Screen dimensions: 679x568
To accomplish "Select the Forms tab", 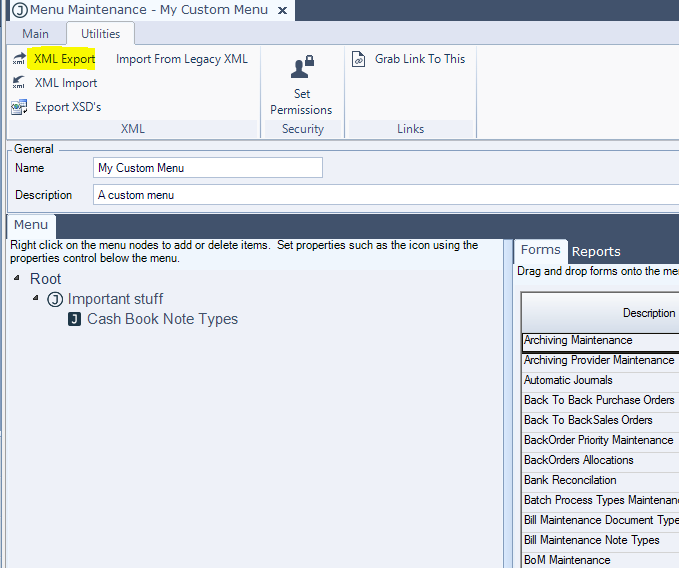I will point(540,250).
